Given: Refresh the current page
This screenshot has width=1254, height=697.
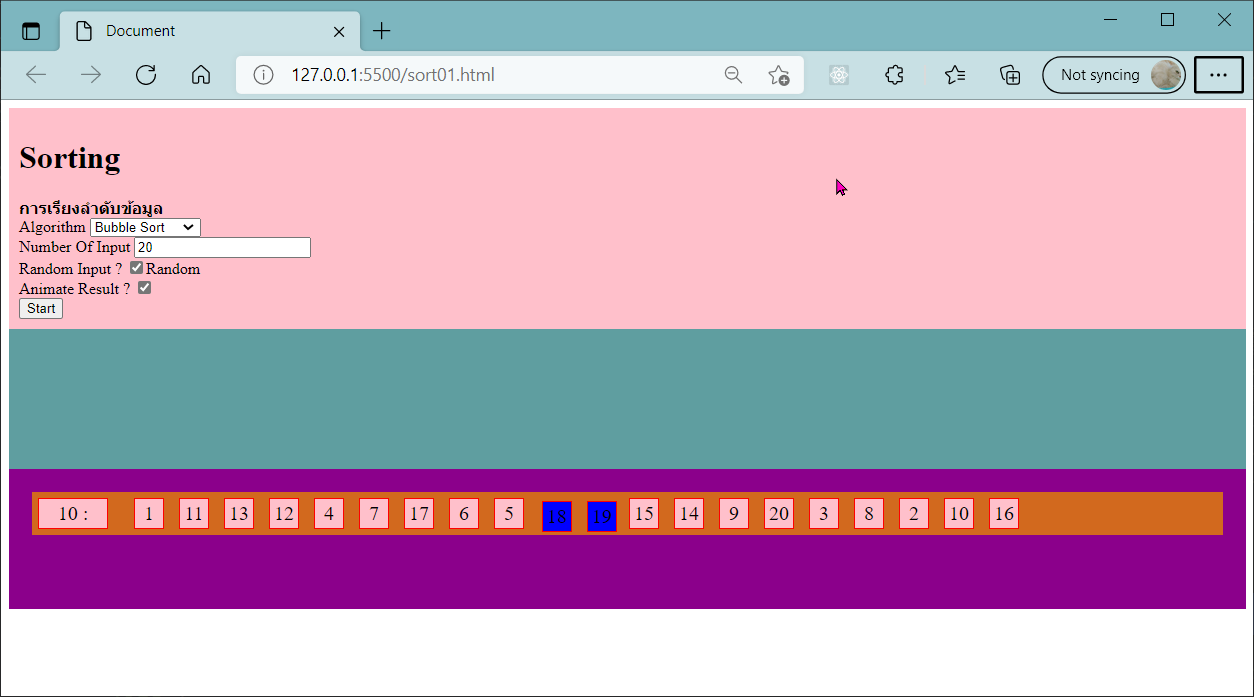Looking at the screenshot, I should 146,75.
